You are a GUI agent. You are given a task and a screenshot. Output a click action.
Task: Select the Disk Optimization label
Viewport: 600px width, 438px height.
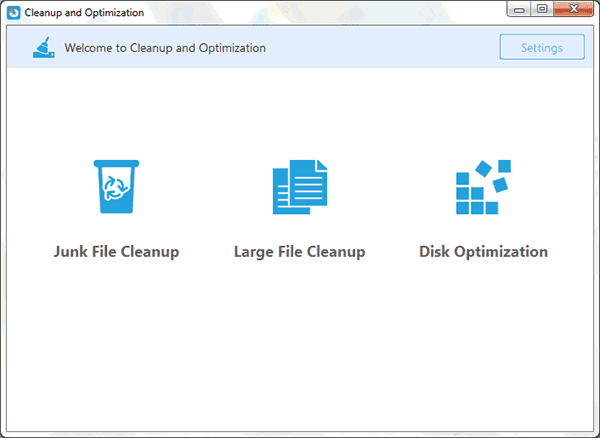point(483,252)
